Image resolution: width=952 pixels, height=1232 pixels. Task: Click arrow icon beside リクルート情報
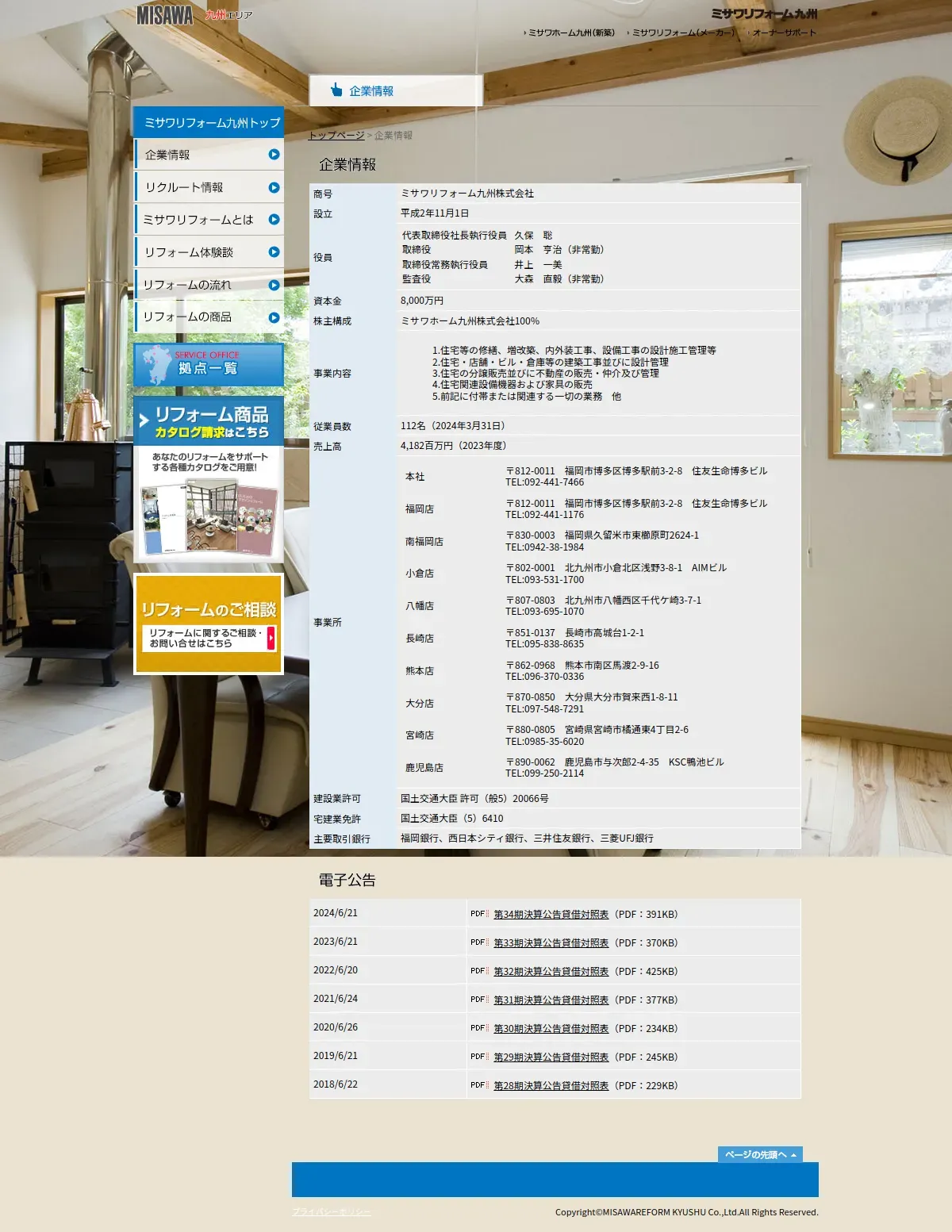(x=274, y=187)
